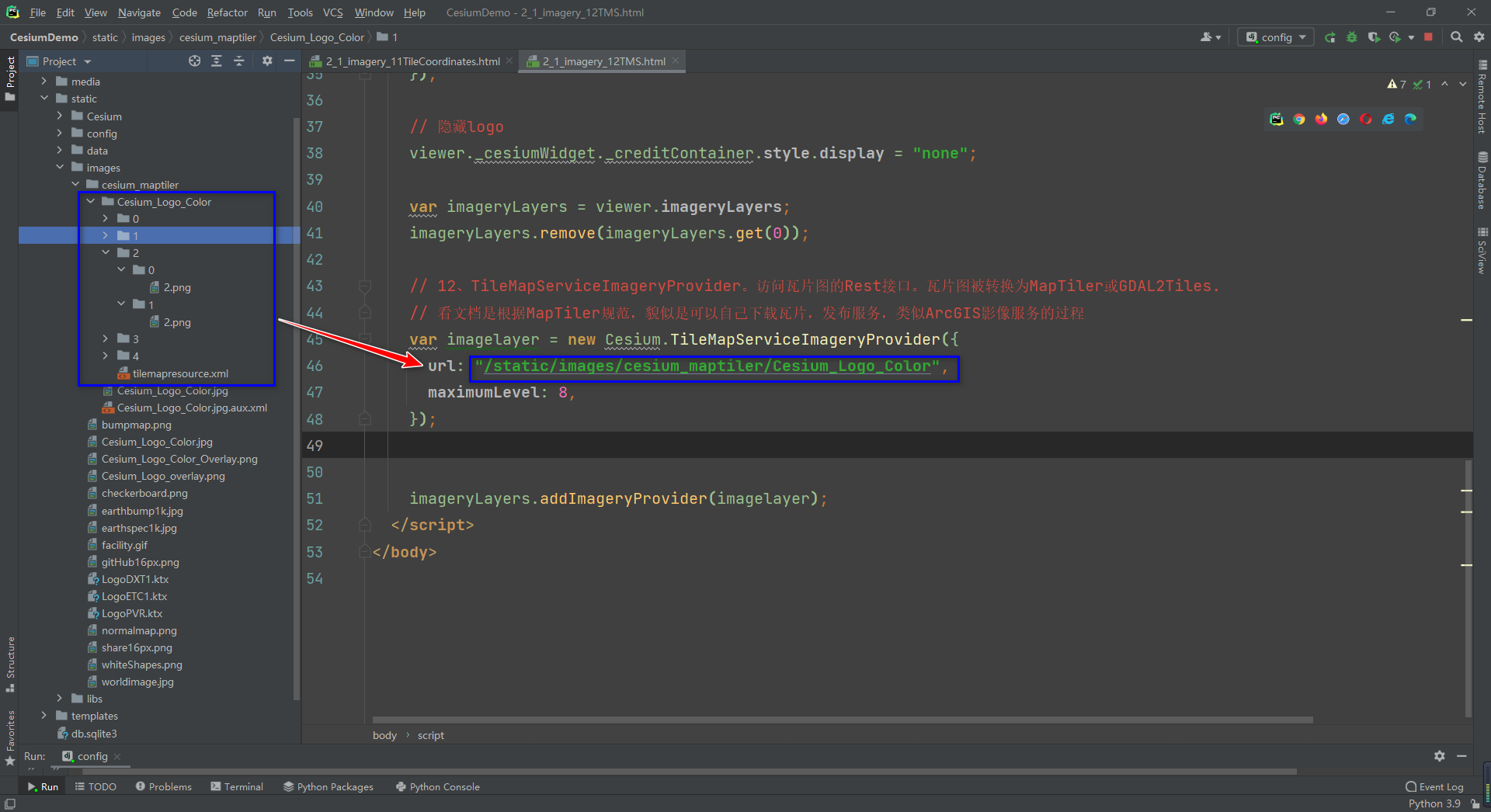Toggle the TODO tool window
This screenshot has width=1491, height=812.
click(x=96, y=786)
